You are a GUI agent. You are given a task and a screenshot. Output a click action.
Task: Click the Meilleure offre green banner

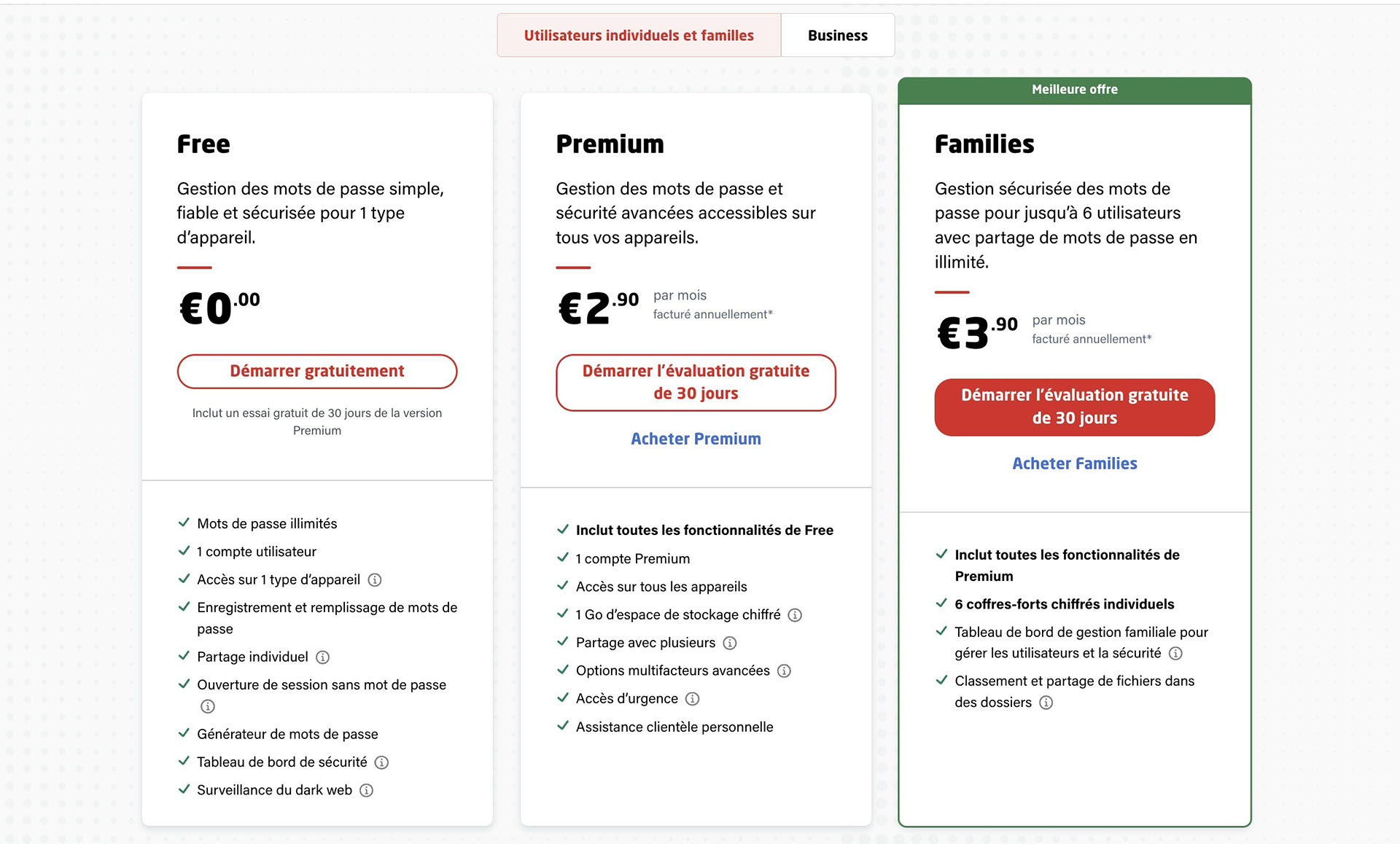1075,90
